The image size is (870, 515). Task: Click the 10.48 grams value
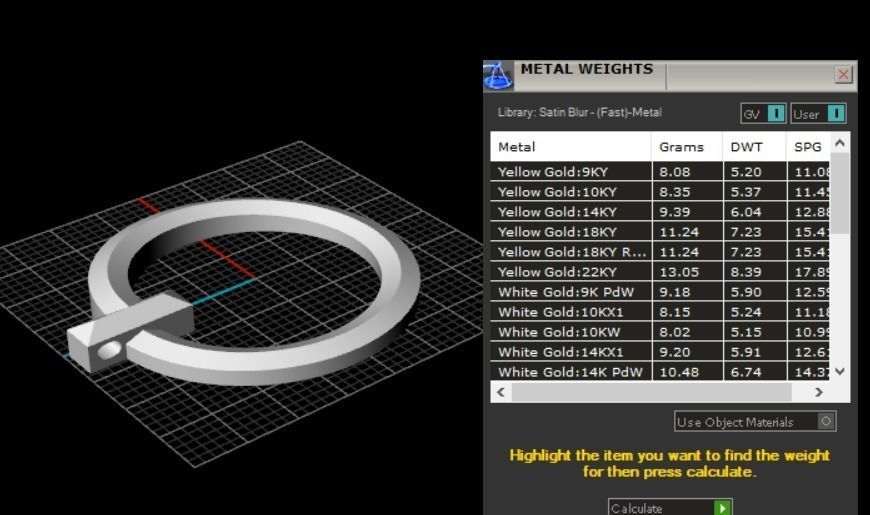point(679,372)
